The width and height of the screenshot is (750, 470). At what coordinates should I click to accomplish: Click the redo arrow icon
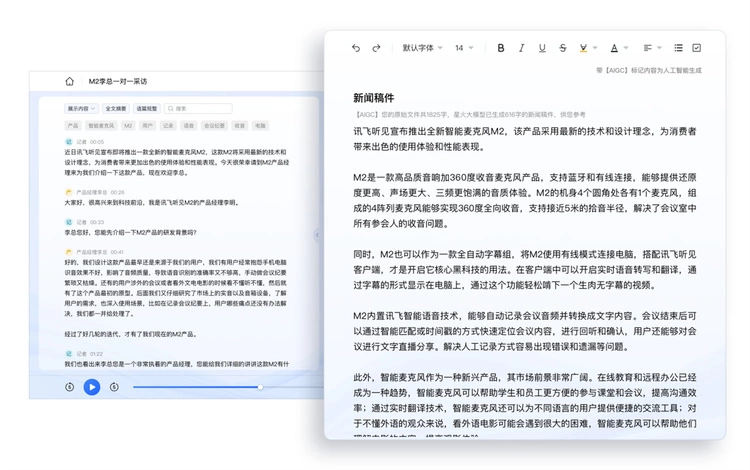376,48
